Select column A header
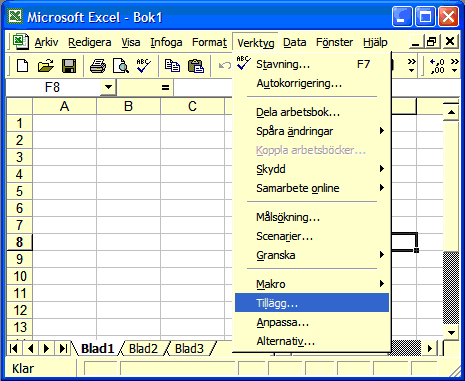The image size is (465, 381). pyautogui.click(x=64, y=106)
